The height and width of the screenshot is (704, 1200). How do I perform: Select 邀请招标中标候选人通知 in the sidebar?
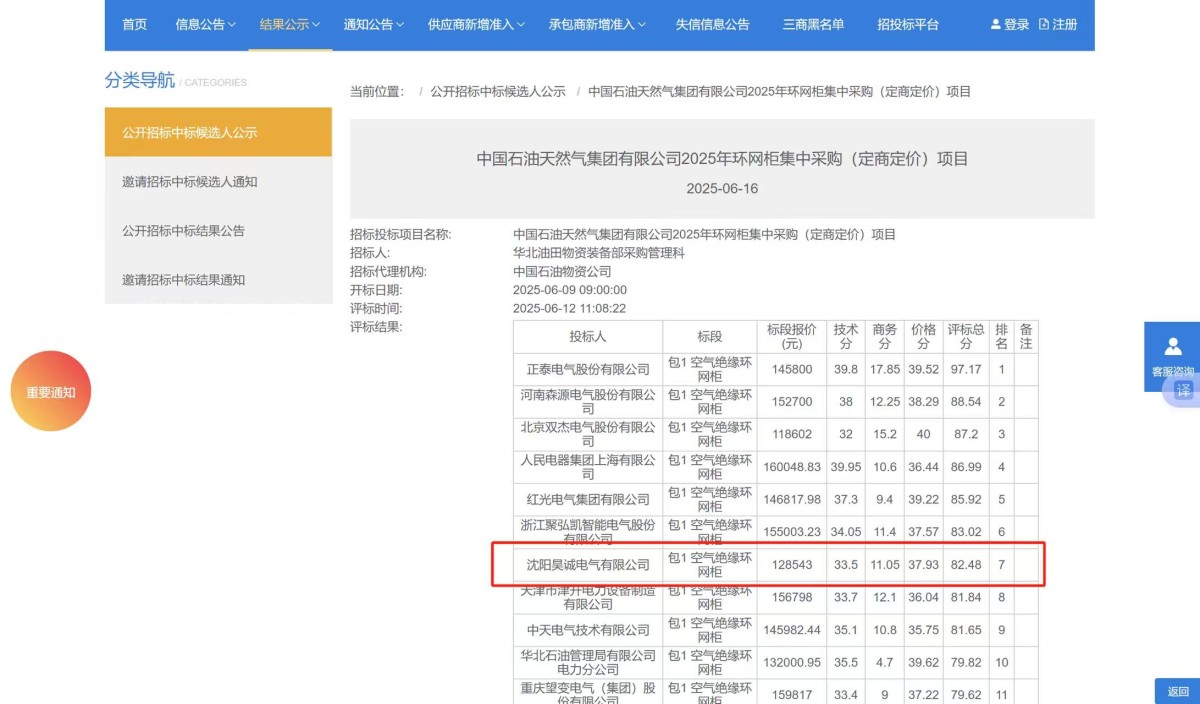pyautogui.click(x=218, y=181)
